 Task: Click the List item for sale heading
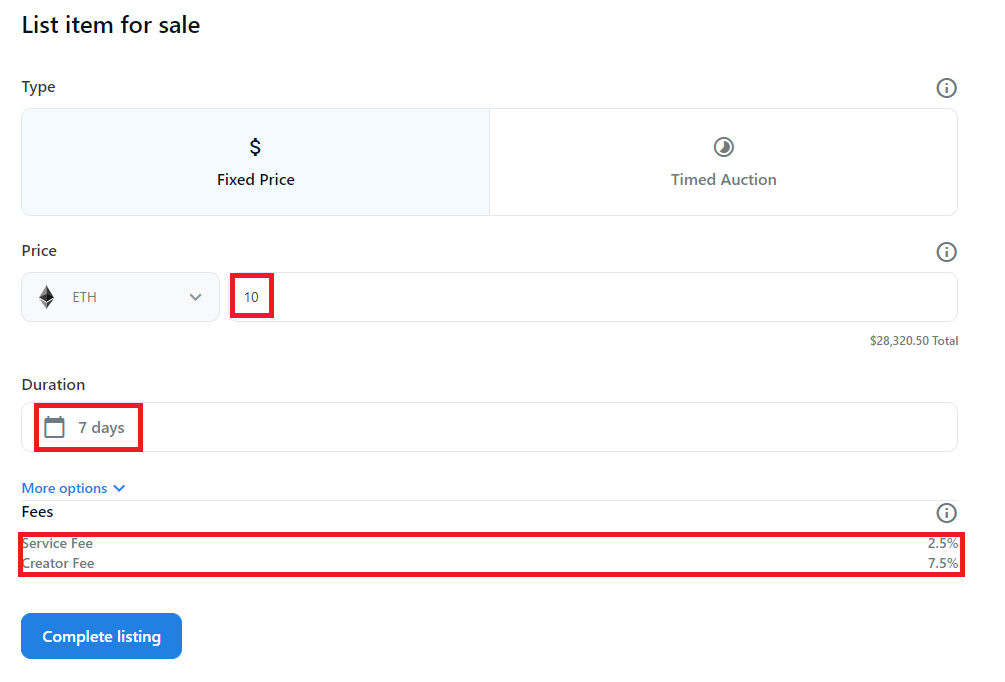pos(111,25)
